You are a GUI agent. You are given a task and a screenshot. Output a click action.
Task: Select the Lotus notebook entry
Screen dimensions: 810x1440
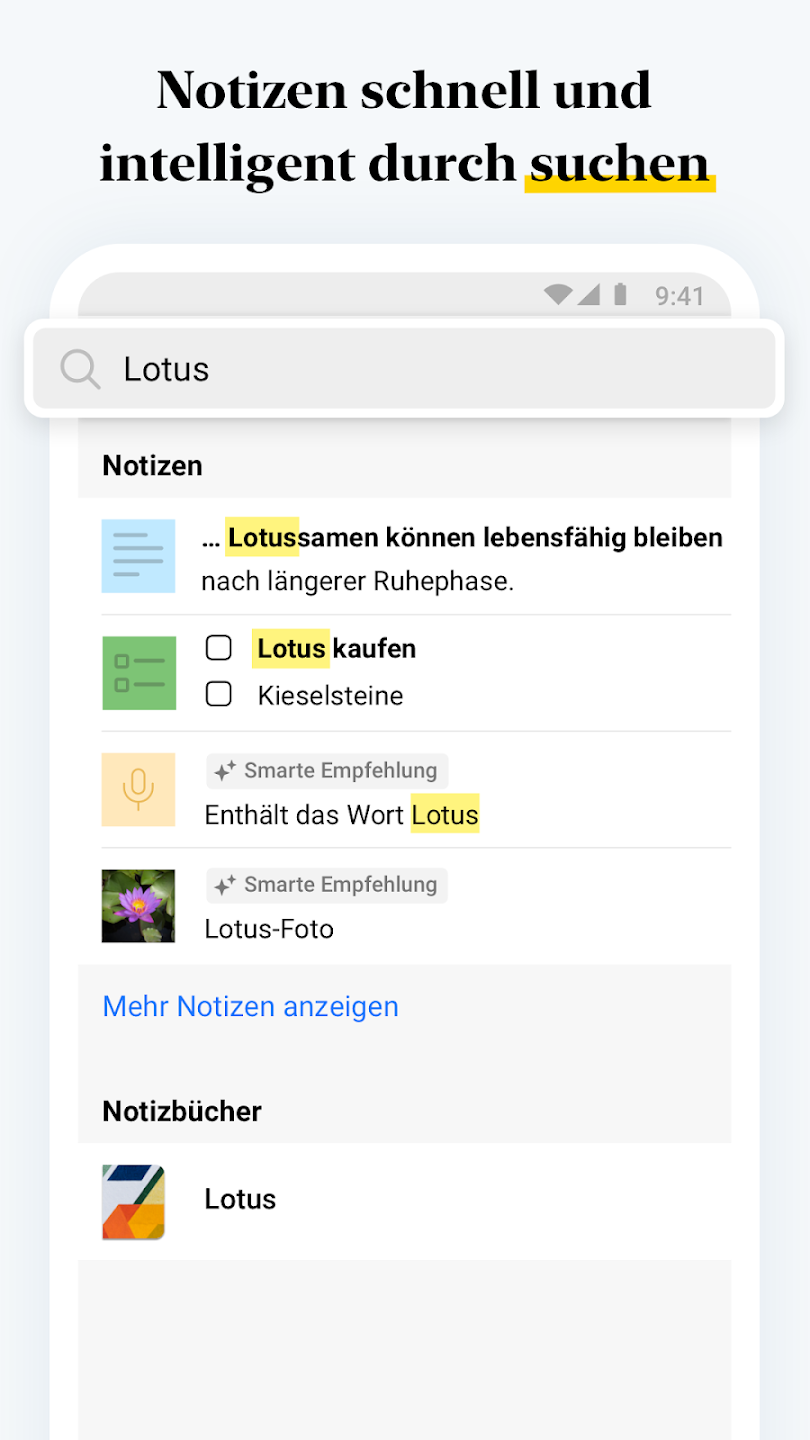point(405,1201)
